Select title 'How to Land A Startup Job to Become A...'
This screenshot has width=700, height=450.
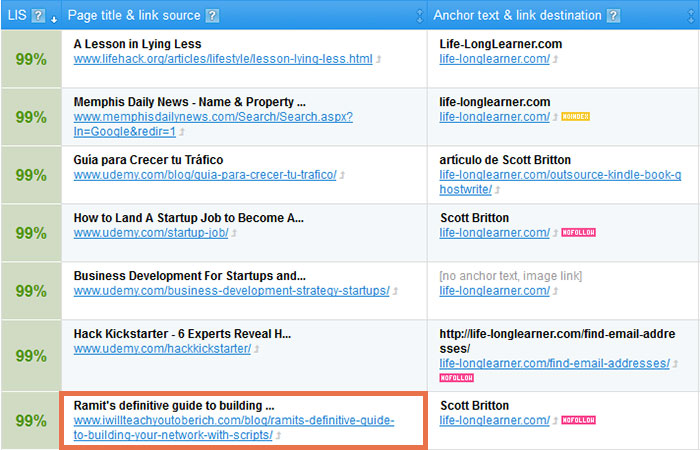click(189, 218)
